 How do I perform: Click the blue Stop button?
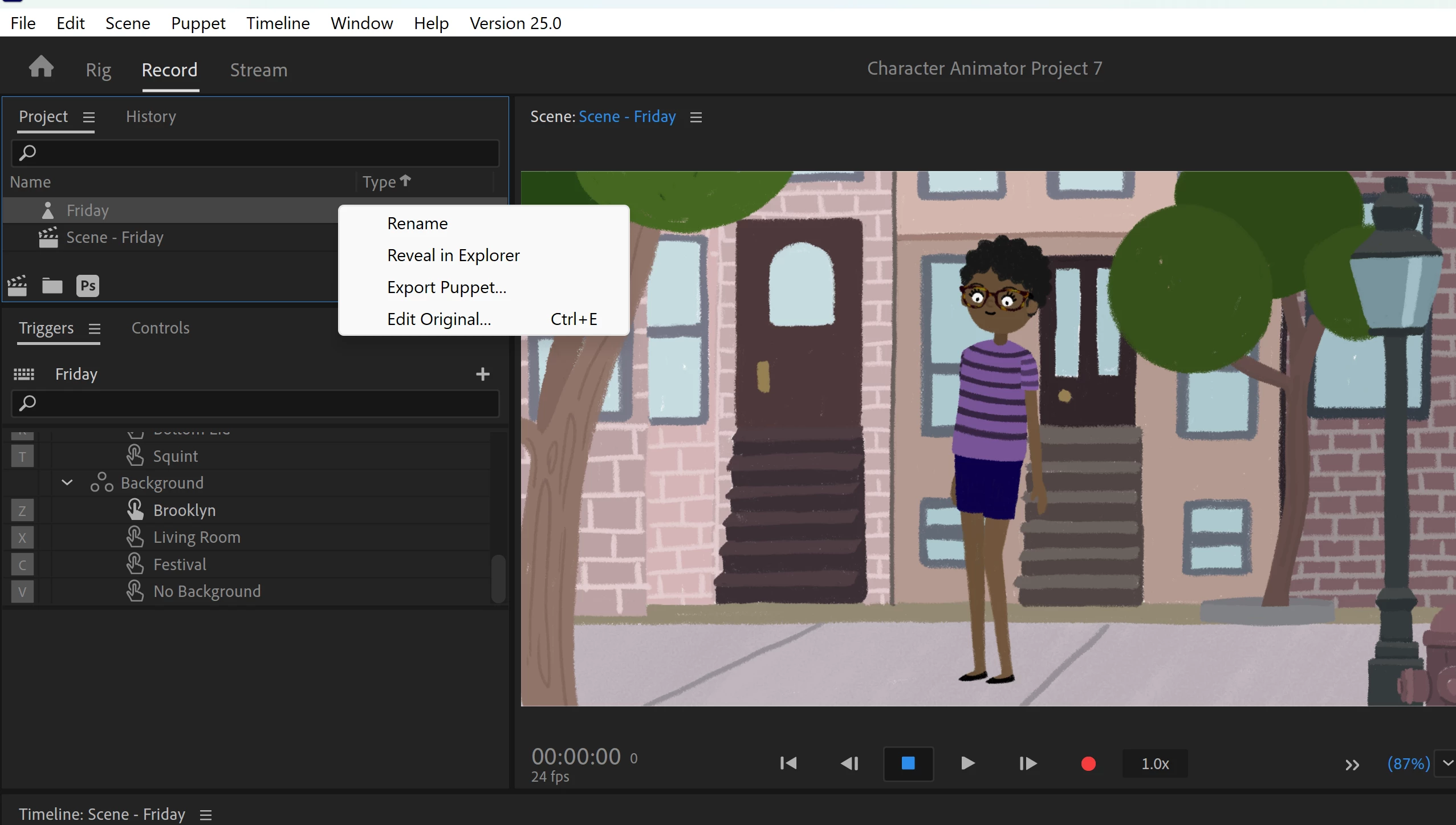click(908, 763)
